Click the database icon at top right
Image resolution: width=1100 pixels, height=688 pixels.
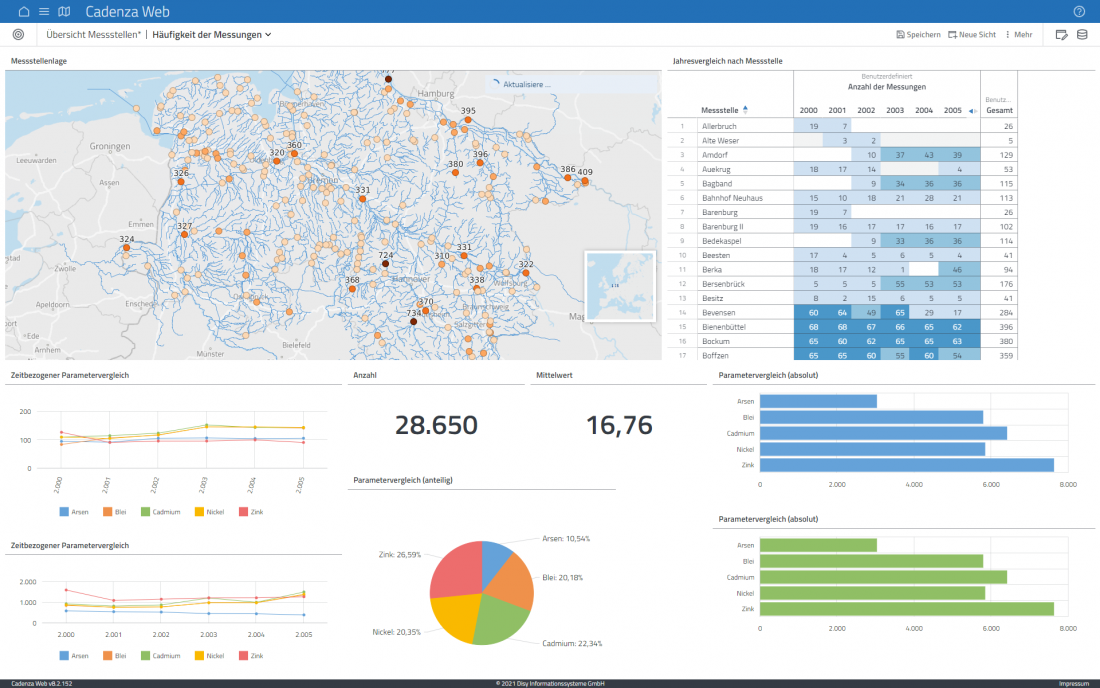click(x=1084, y=34)
